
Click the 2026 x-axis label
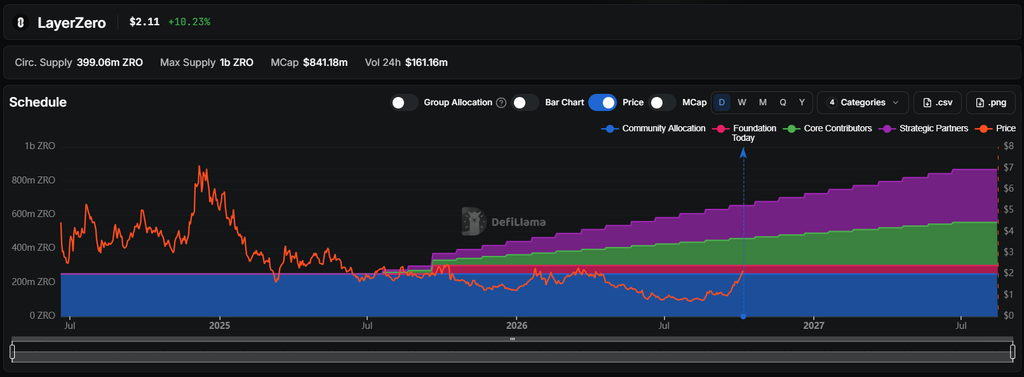(x=517, y=324)
